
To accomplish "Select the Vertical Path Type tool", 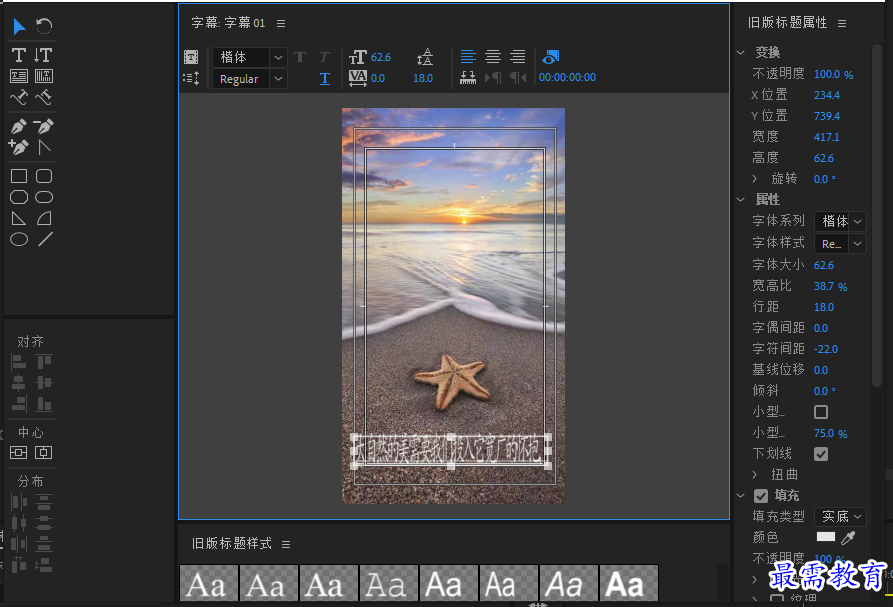I will (x=44, y=97).
